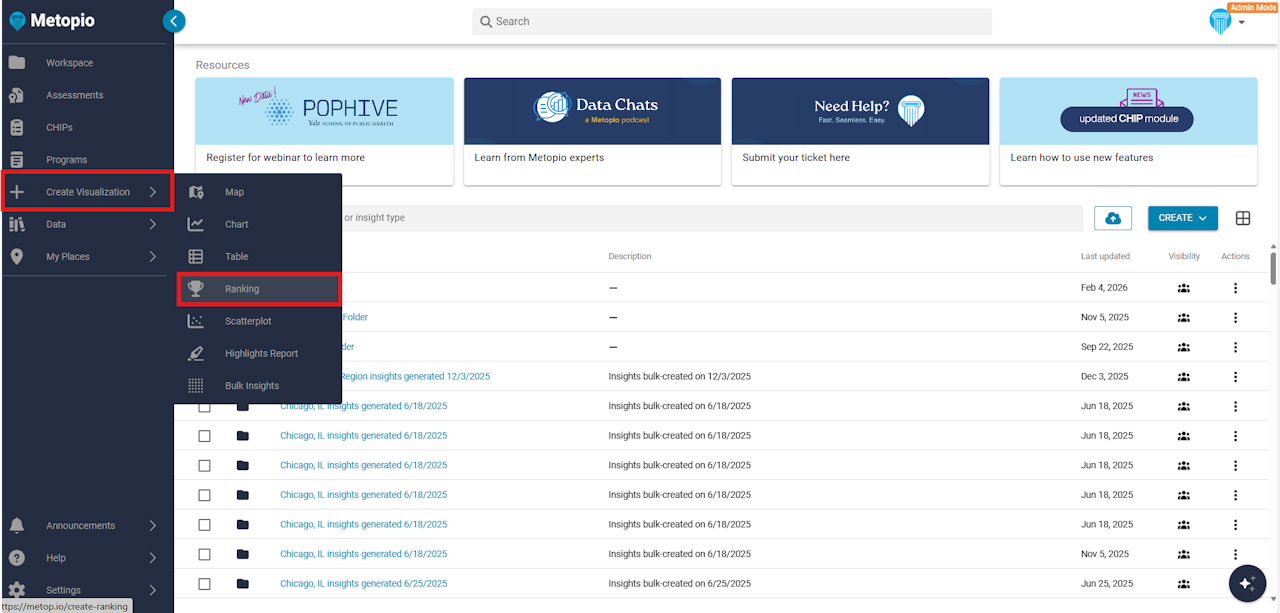This screenshot has width=1280, height=613.
Task: Click the Metopio account avatar icon
Action: [x=1220, y=22]
